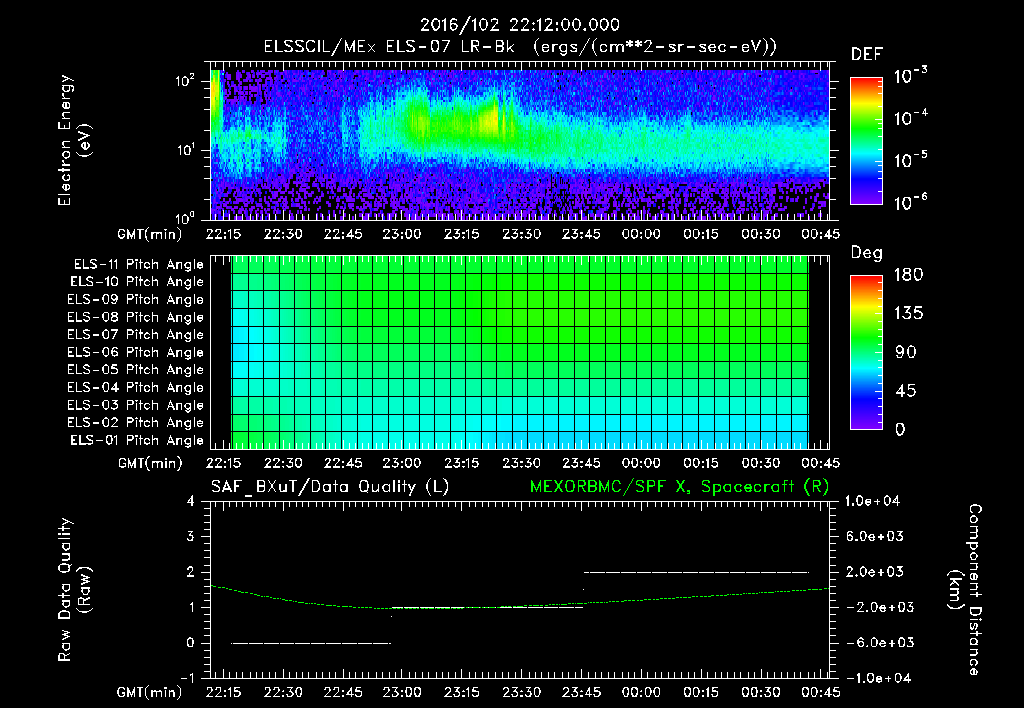Select the ELS-01 Pitch Angle row label
The width and height of the screenshot is (1024, 708).
coord(137,440)
